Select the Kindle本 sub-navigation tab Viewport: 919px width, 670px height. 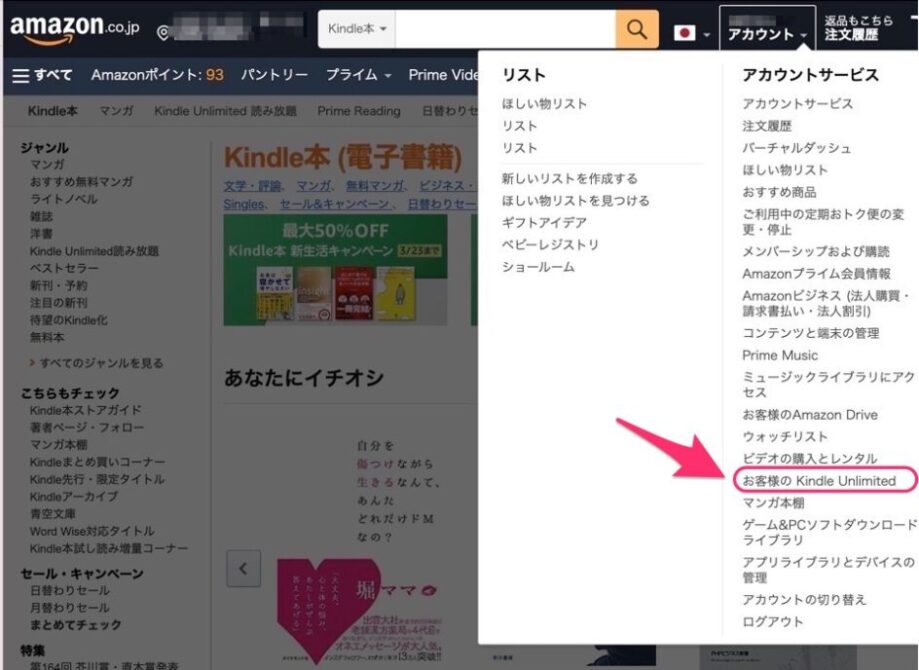coord(53,111)
